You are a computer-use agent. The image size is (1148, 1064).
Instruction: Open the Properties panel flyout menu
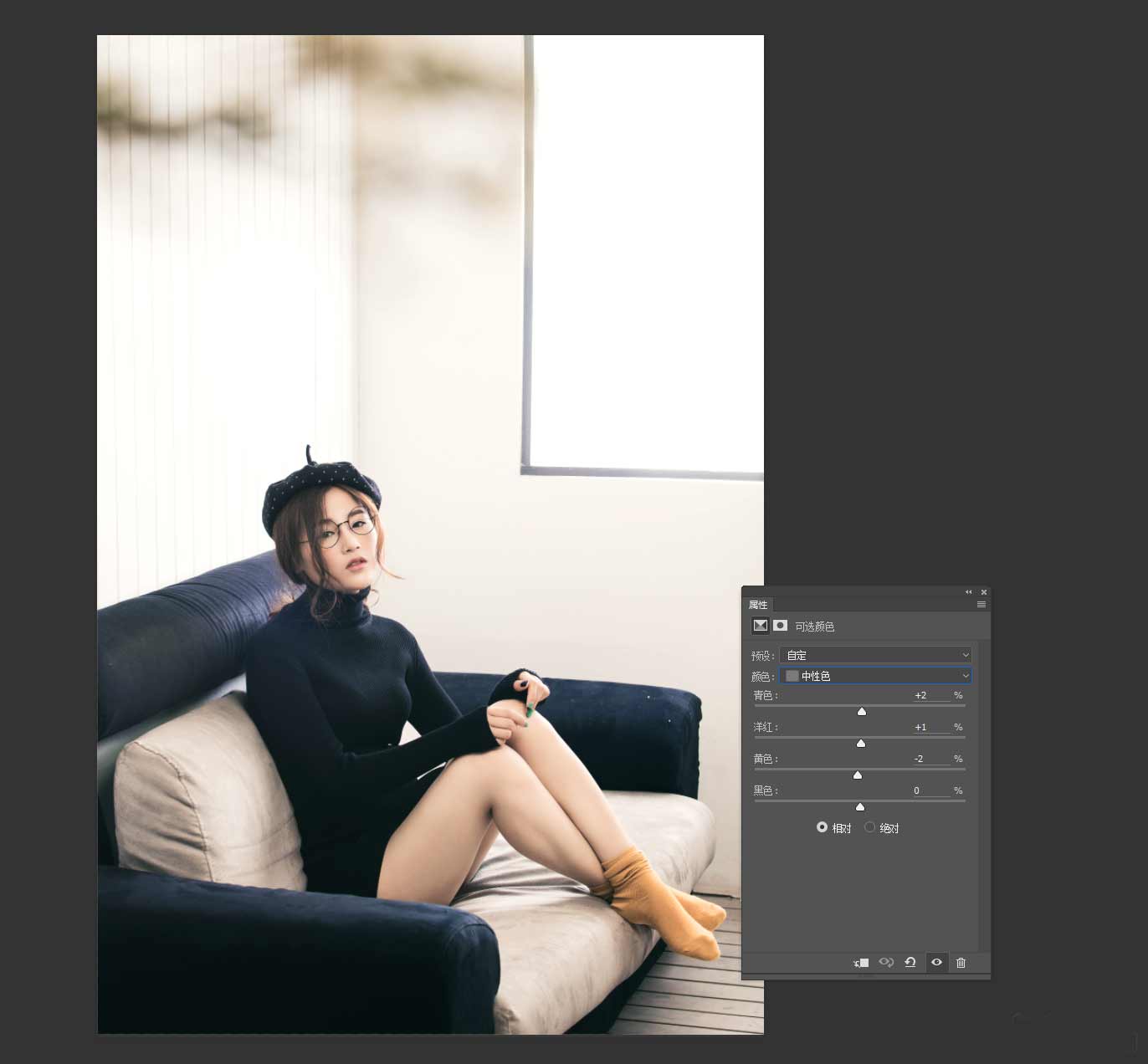click(981, 604)
